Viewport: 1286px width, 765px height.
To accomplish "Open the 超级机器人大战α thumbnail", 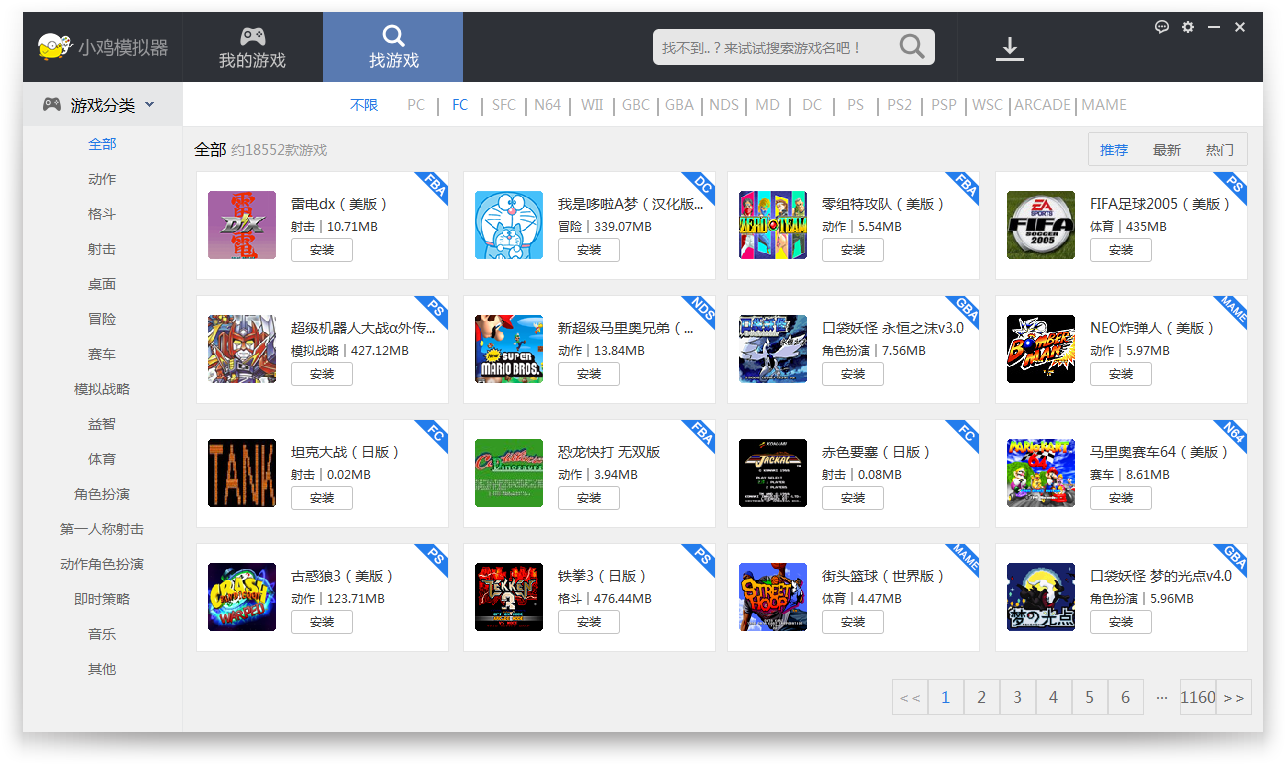I will point(242,349).
